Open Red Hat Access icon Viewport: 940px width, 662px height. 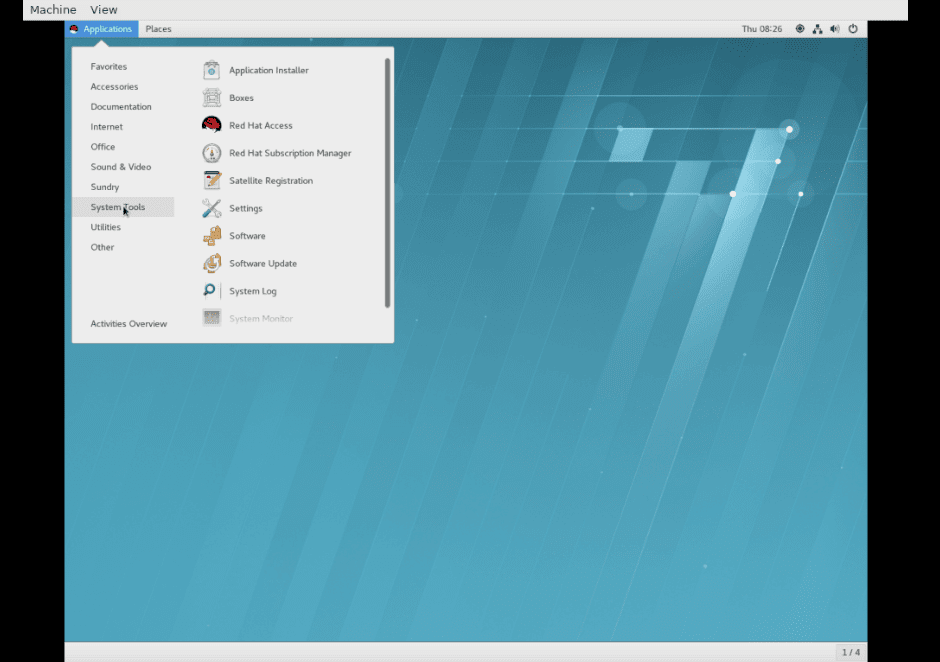[212, 126]
